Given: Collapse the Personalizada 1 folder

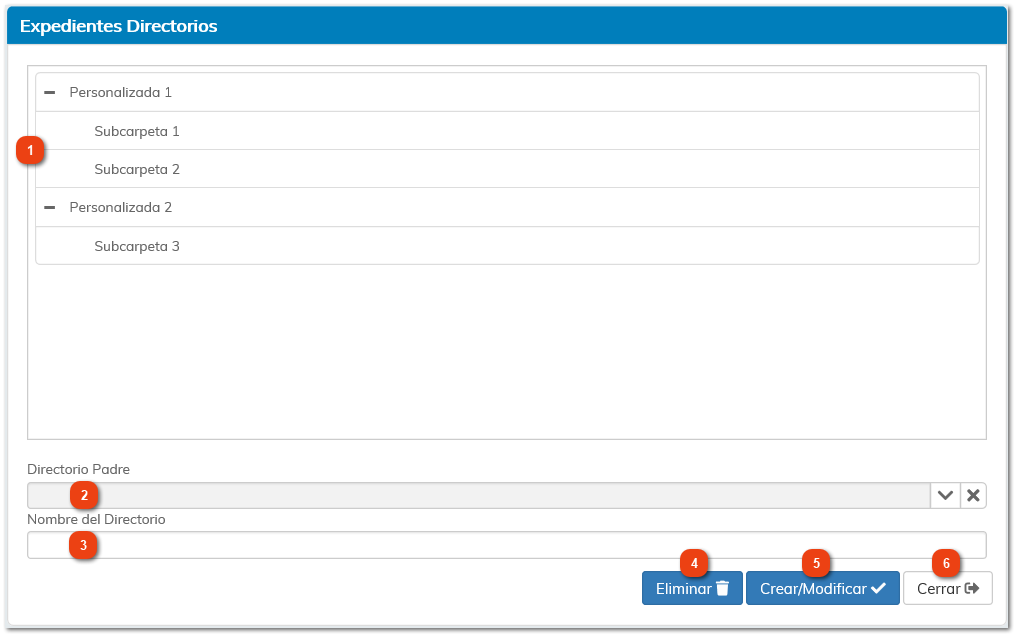Looking at the screenshot, I should [x=49, y=92].
